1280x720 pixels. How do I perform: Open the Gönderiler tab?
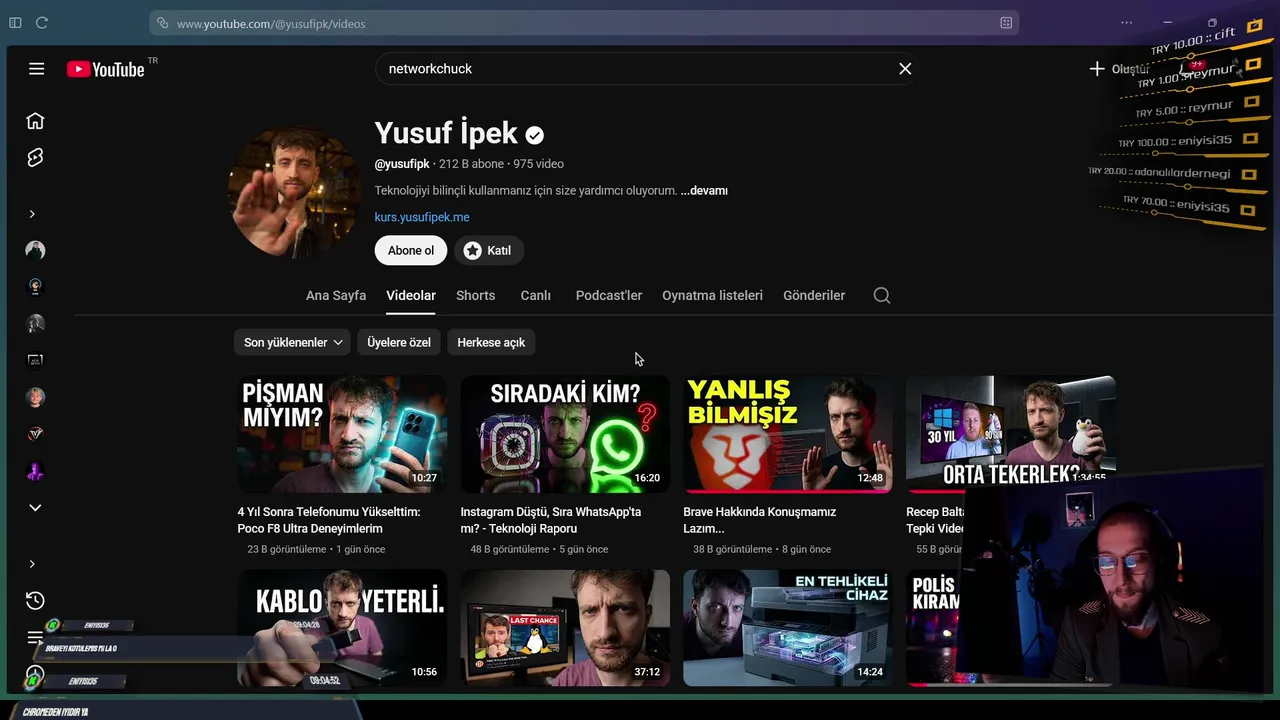click(814, 295)
